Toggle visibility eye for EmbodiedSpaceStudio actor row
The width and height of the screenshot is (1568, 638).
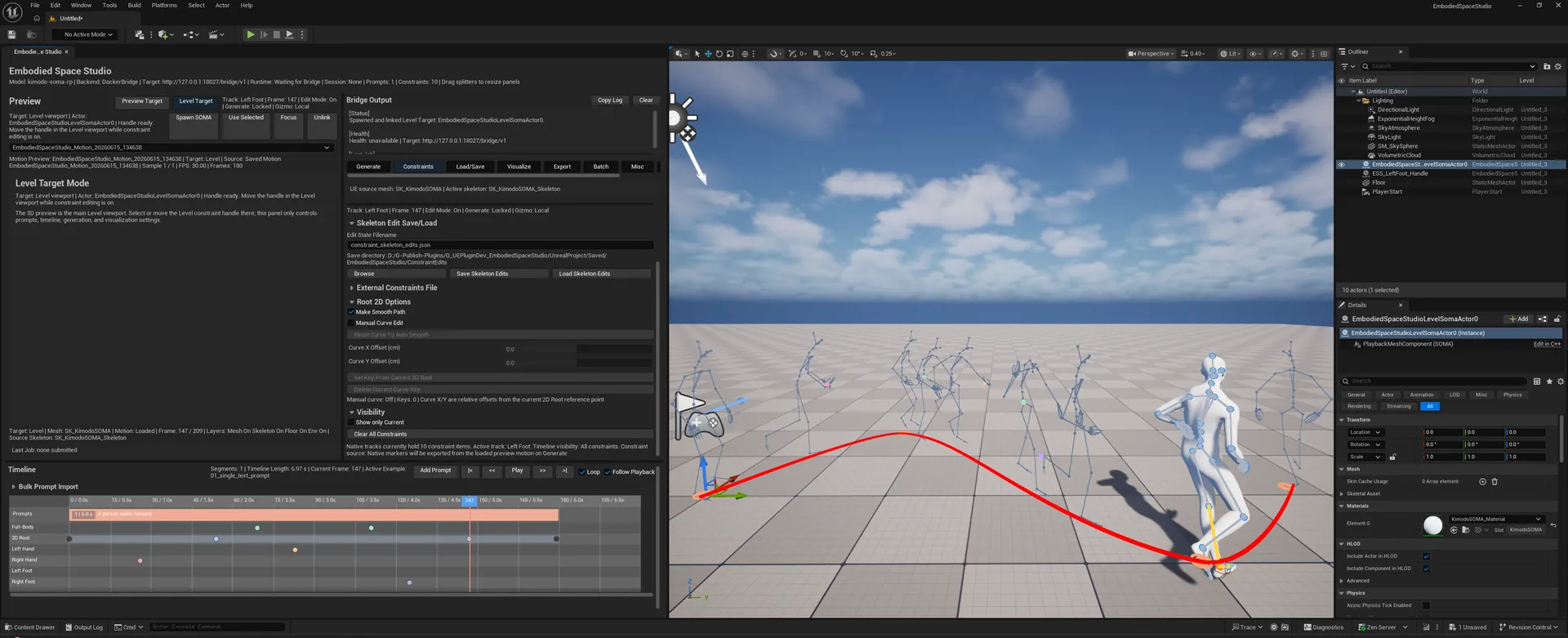pyautogui.click(x=1341, y=164)
